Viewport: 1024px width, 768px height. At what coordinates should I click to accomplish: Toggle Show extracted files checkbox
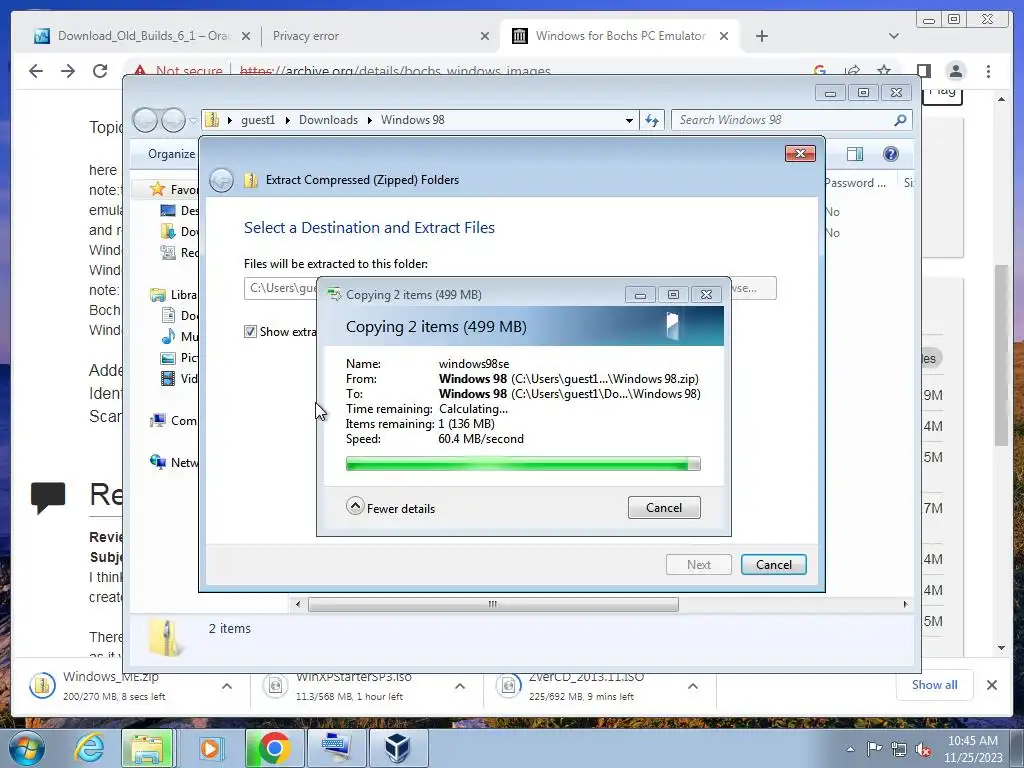click(250, 332)
